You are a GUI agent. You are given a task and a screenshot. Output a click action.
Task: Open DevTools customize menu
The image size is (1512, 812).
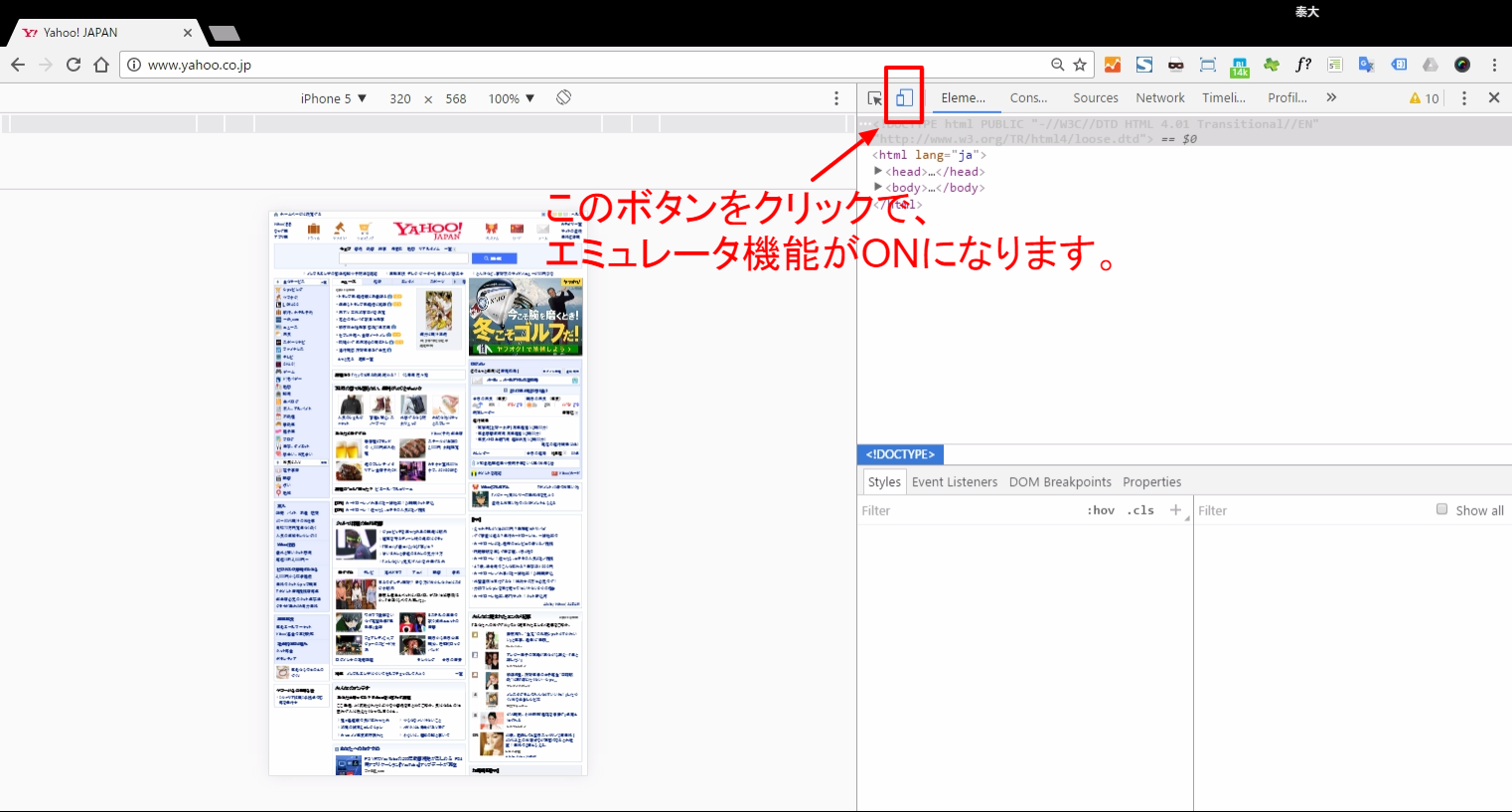click(x=1463, y=97)
